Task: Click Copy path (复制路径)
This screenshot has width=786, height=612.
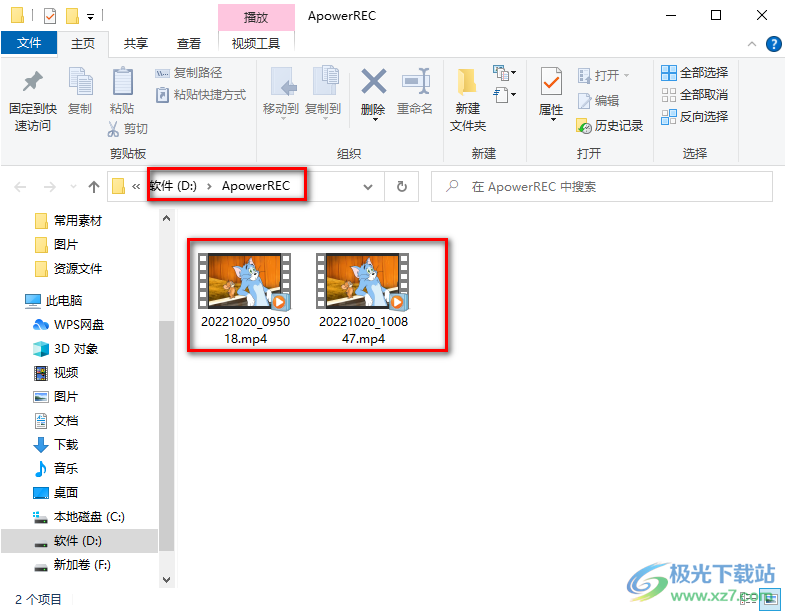Action: pyautogui.click(x=188, y=73)
